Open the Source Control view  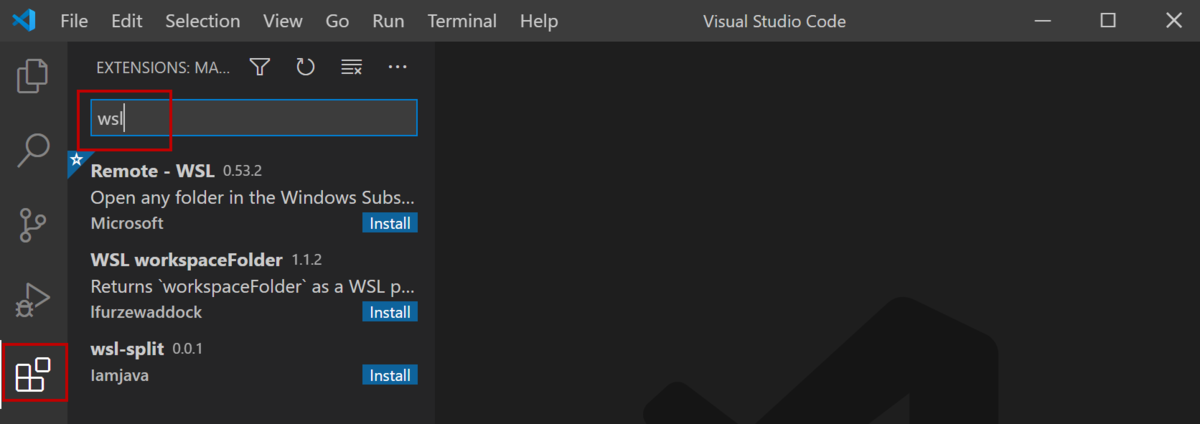pyautogui.click(x=33, y=226)
